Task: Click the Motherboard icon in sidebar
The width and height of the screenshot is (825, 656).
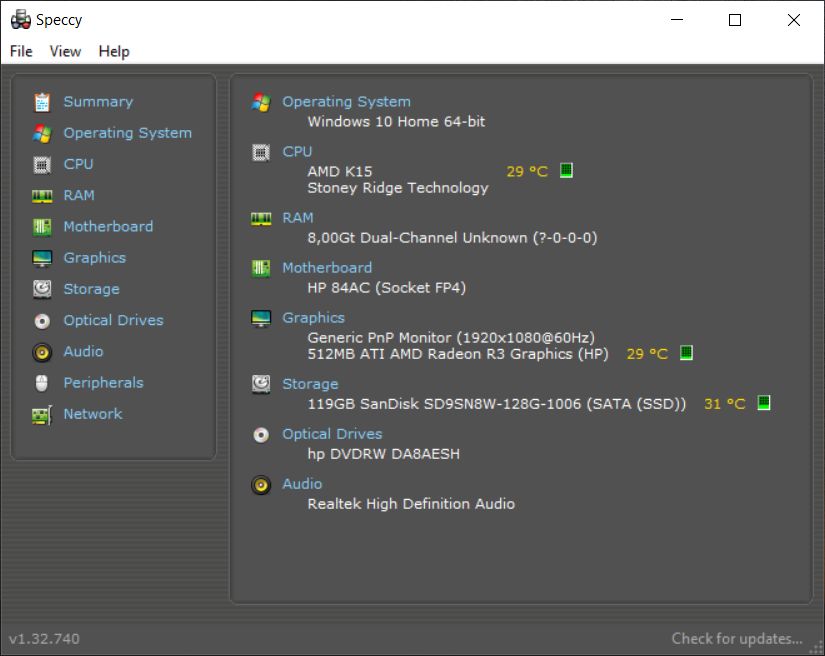Action: pos(42,227)
